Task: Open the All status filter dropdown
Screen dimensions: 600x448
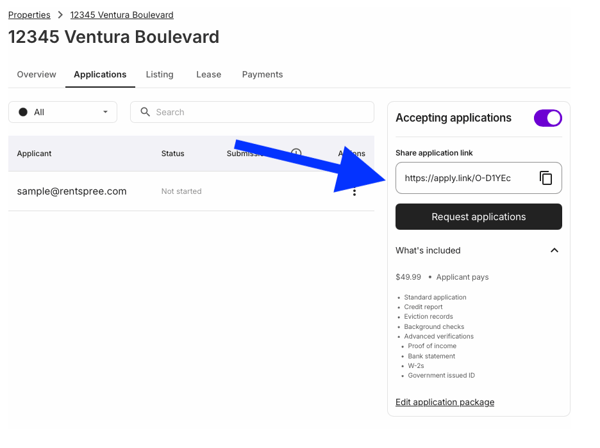Action: (x=63, y=112)
